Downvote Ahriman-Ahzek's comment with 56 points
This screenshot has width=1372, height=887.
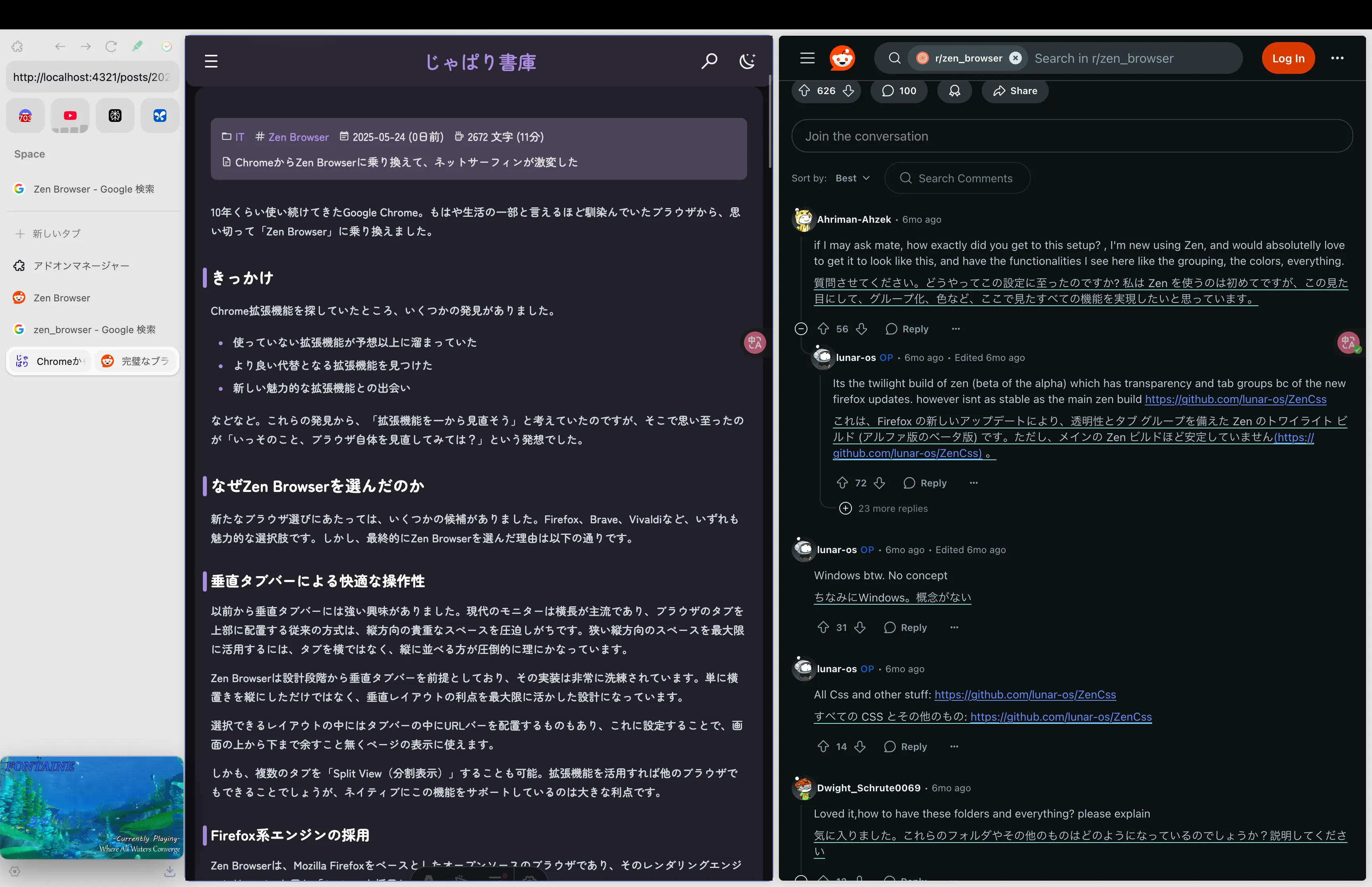pyautogui.click(x=861, y=328)
